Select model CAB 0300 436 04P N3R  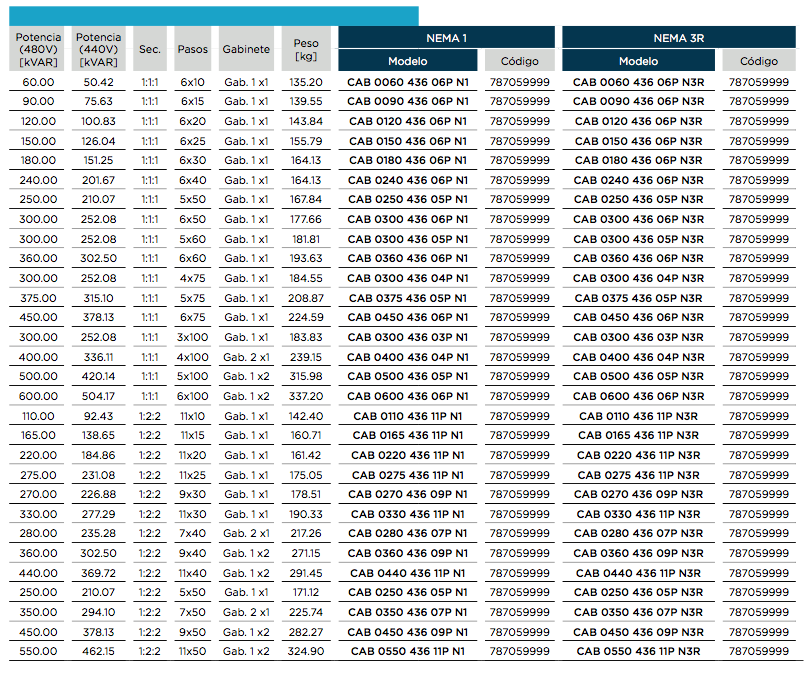coord(638,278)
